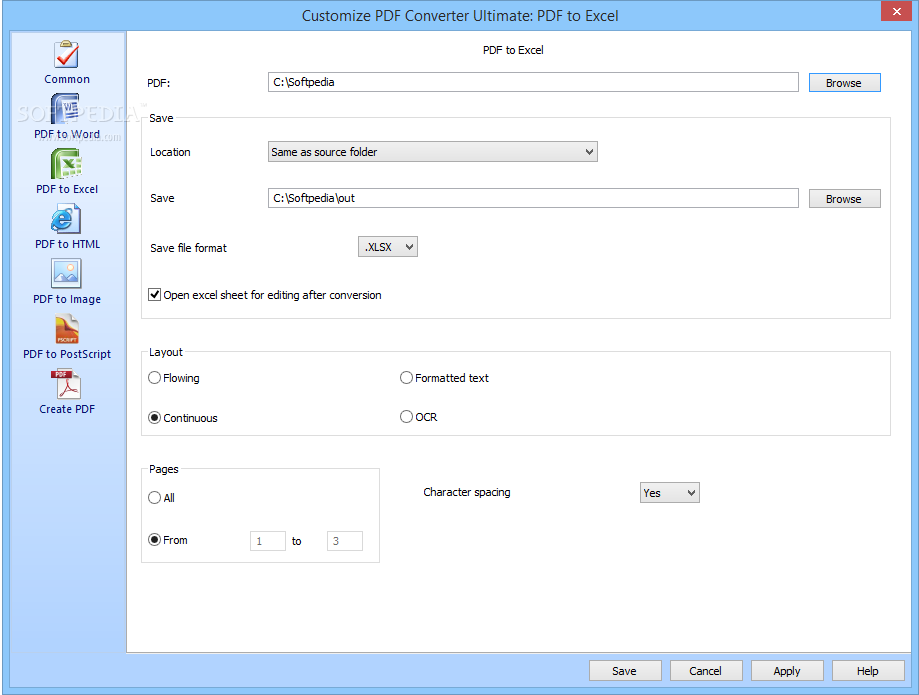
Task: Click the Cancel button
Action: click(x=706, y=671)
